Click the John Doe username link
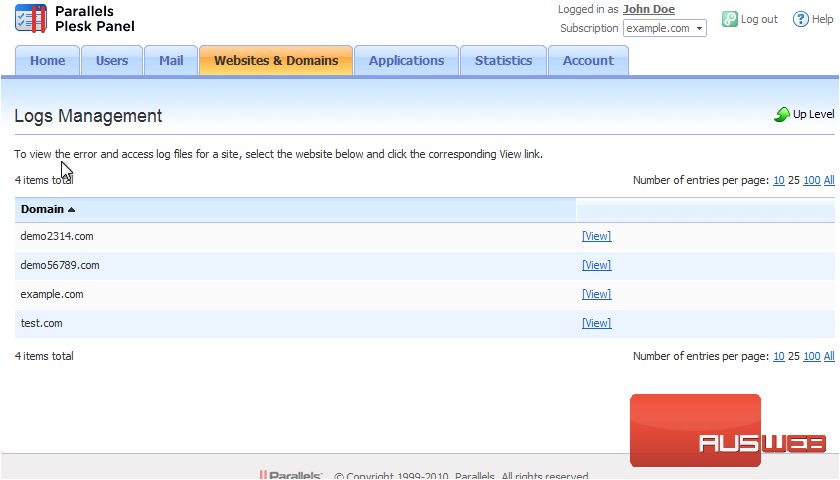This screenshot has width=840, height=480. coord(648,9)
